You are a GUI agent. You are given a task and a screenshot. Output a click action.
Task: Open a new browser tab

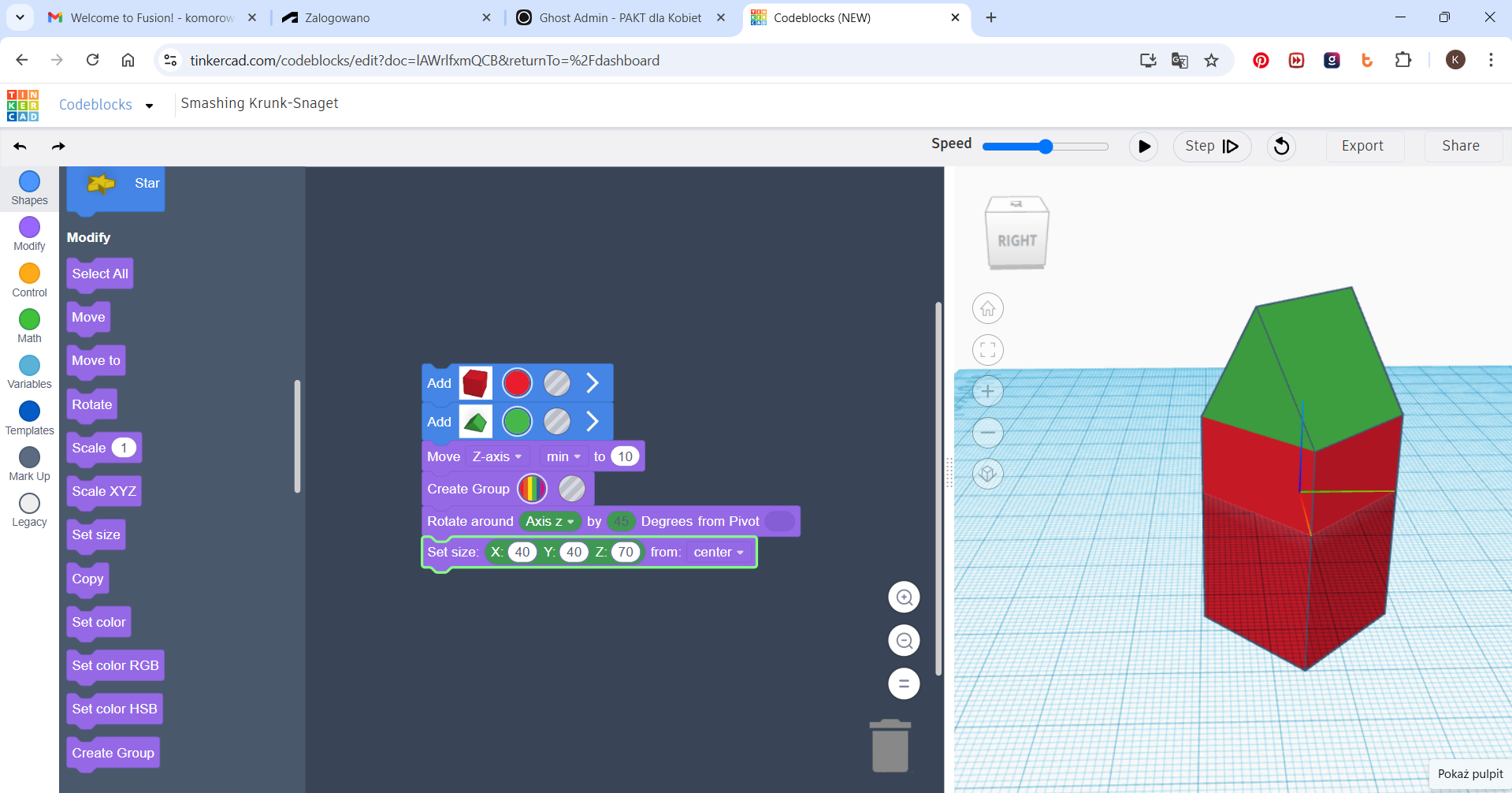pyautogui.click(x=991, y=17)
